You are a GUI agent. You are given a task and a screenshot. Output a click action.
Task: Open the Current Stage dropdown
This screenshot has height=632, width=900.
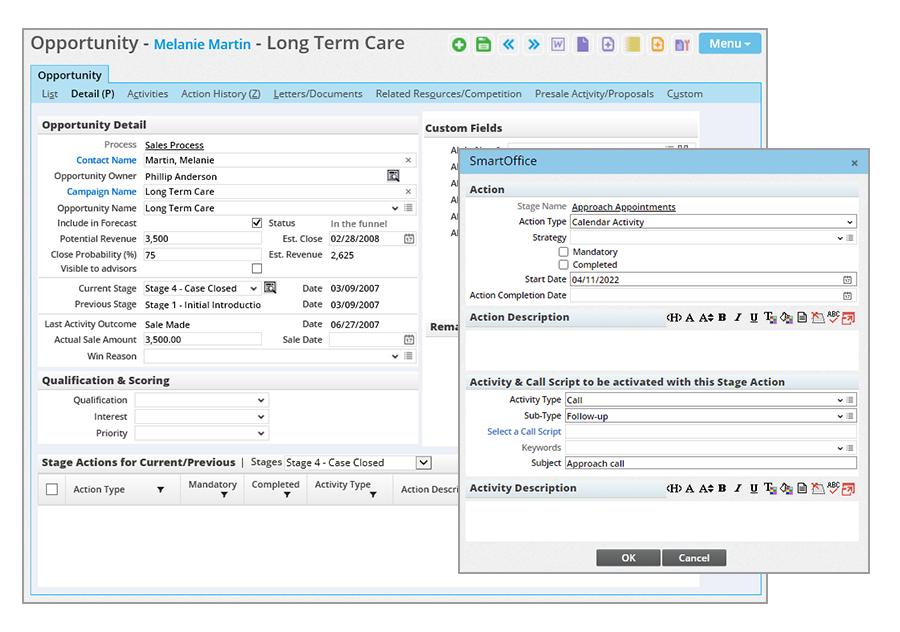253,288
